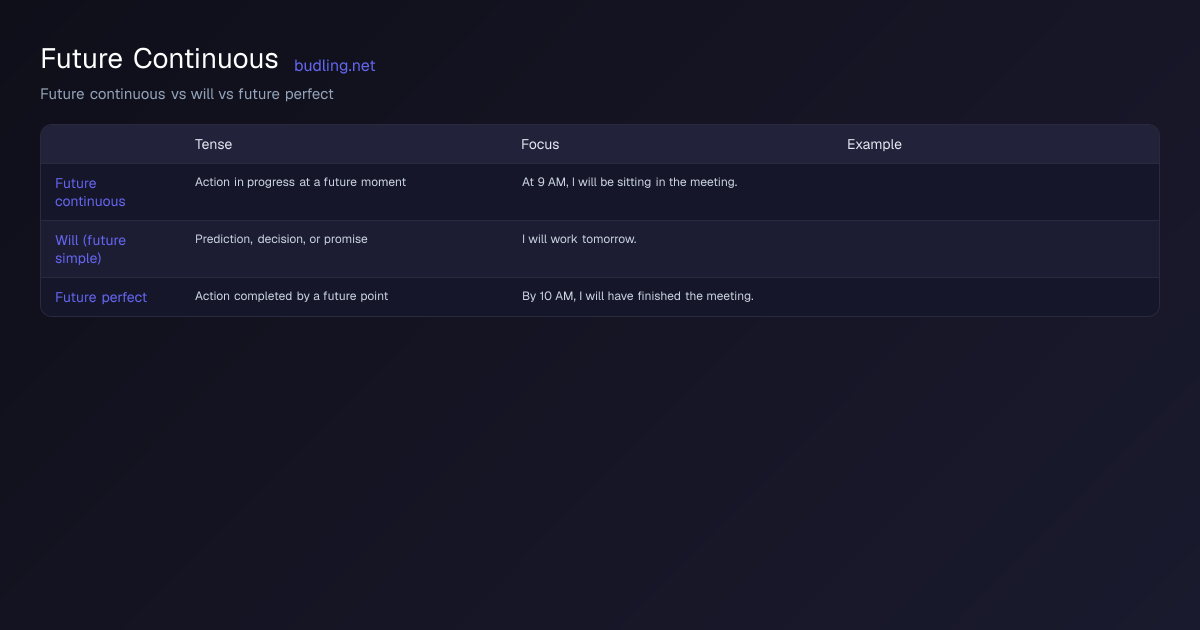This screenshot has height=630, width=1200.
Task: Click the 'By 10 AM' example sentence
Action: (x=637, y=296)
